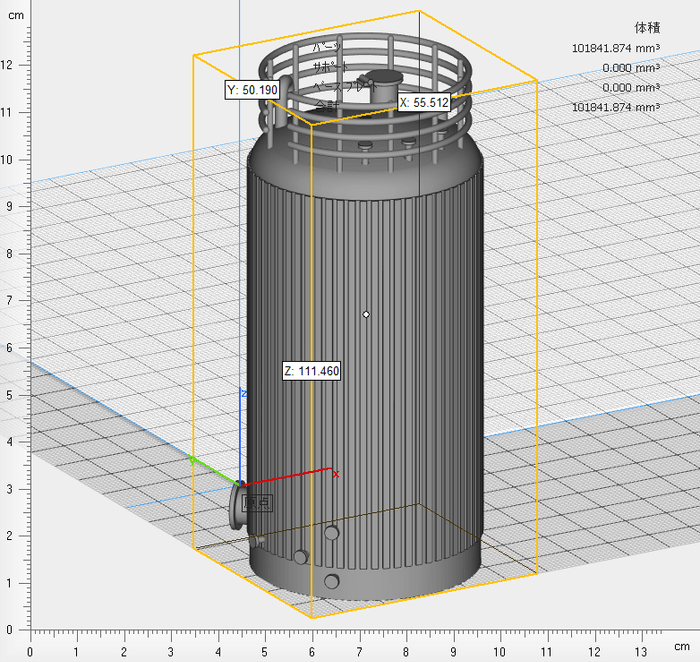700x662 pixels.
Task: Click the lowest round port on tank base
Action: point(331,582)
